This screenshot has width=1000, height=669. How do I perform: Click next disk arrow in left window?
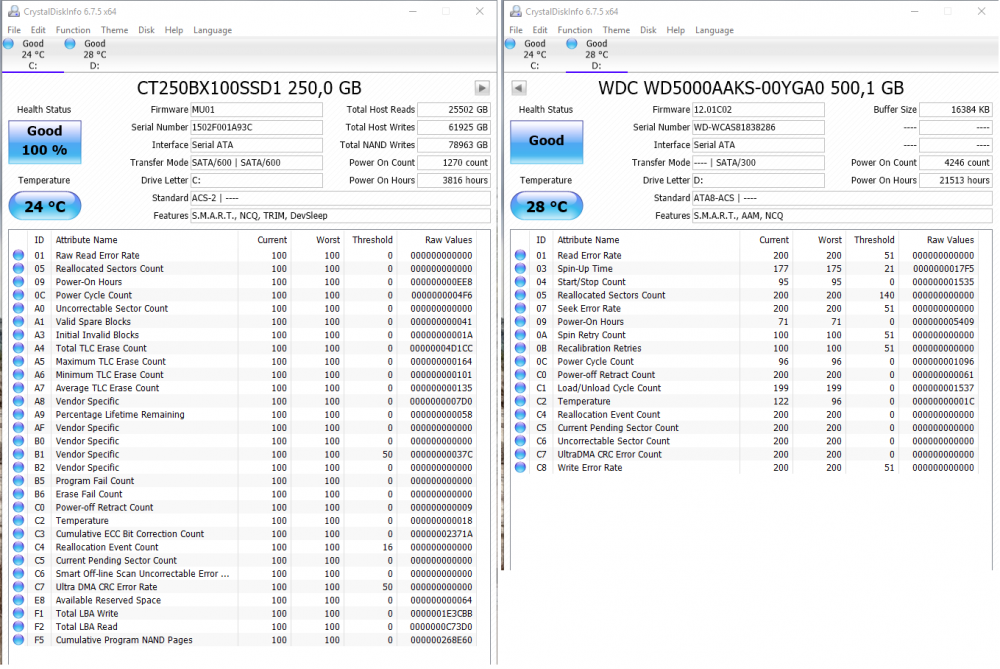pos(482,88)
